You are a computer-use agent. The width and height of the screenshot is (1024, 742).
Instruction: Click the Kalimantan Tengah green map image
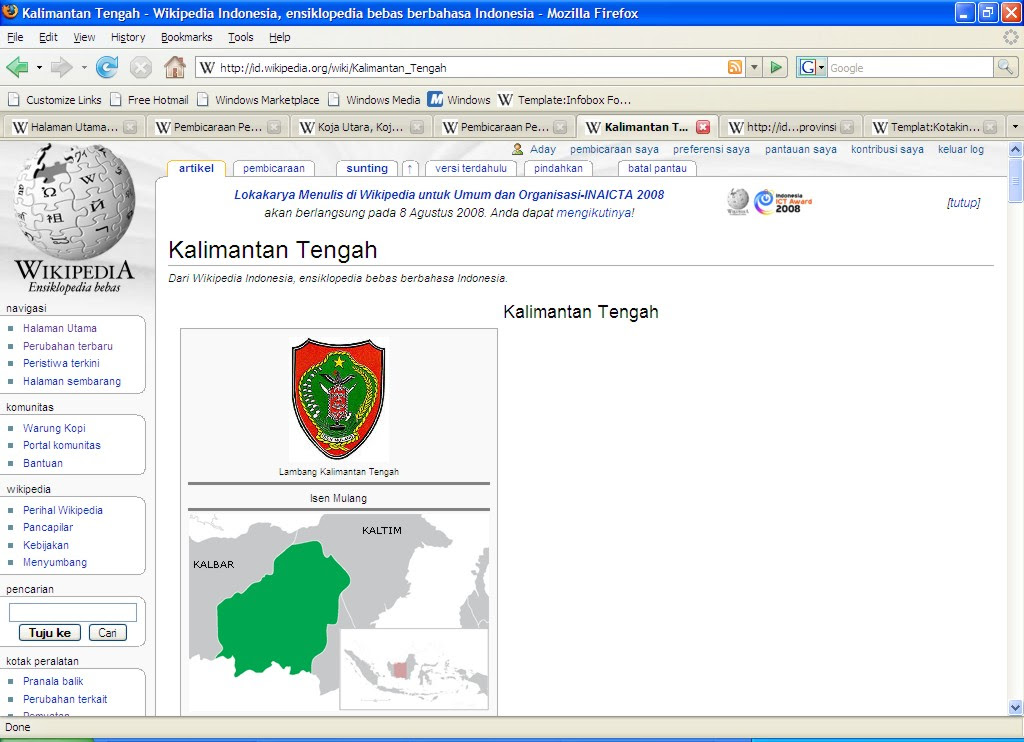(x=338, y=611)
